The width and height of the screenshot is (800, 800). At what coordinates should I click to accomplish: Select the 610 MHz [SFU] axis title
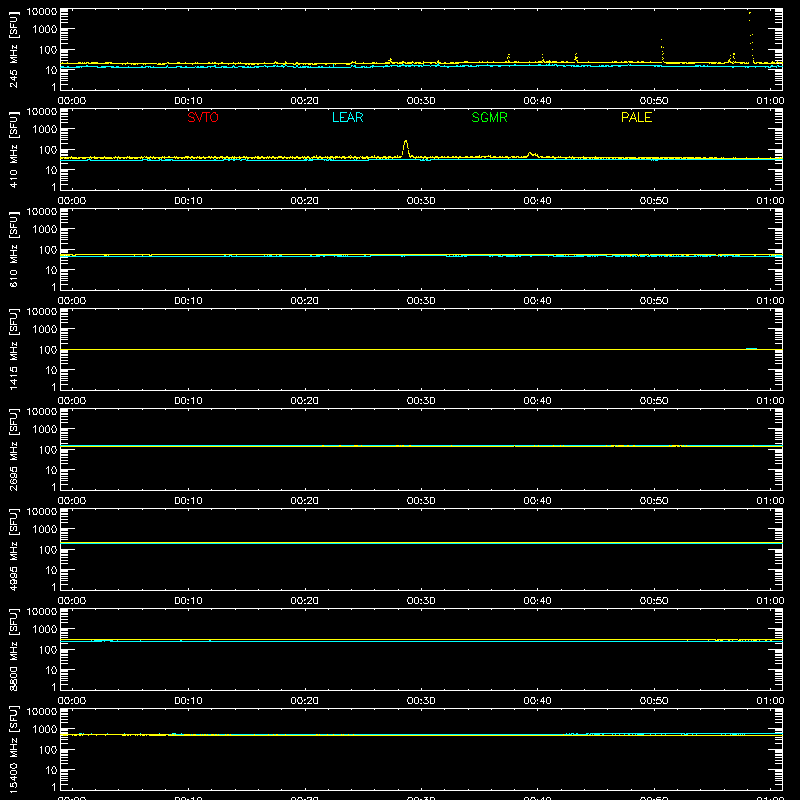(x=14, y=249)
